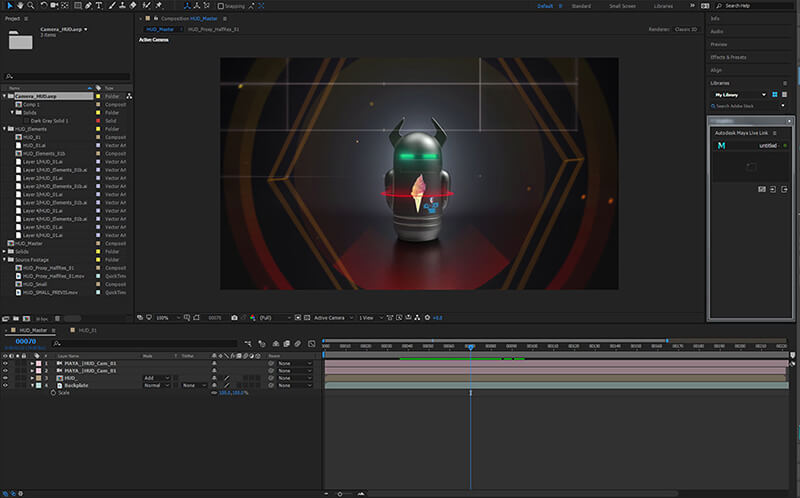Toggle the Scale stopwatch keyframe icon
Image resolution: width=800 pixels, height=498 pixels.
point(53,393)
